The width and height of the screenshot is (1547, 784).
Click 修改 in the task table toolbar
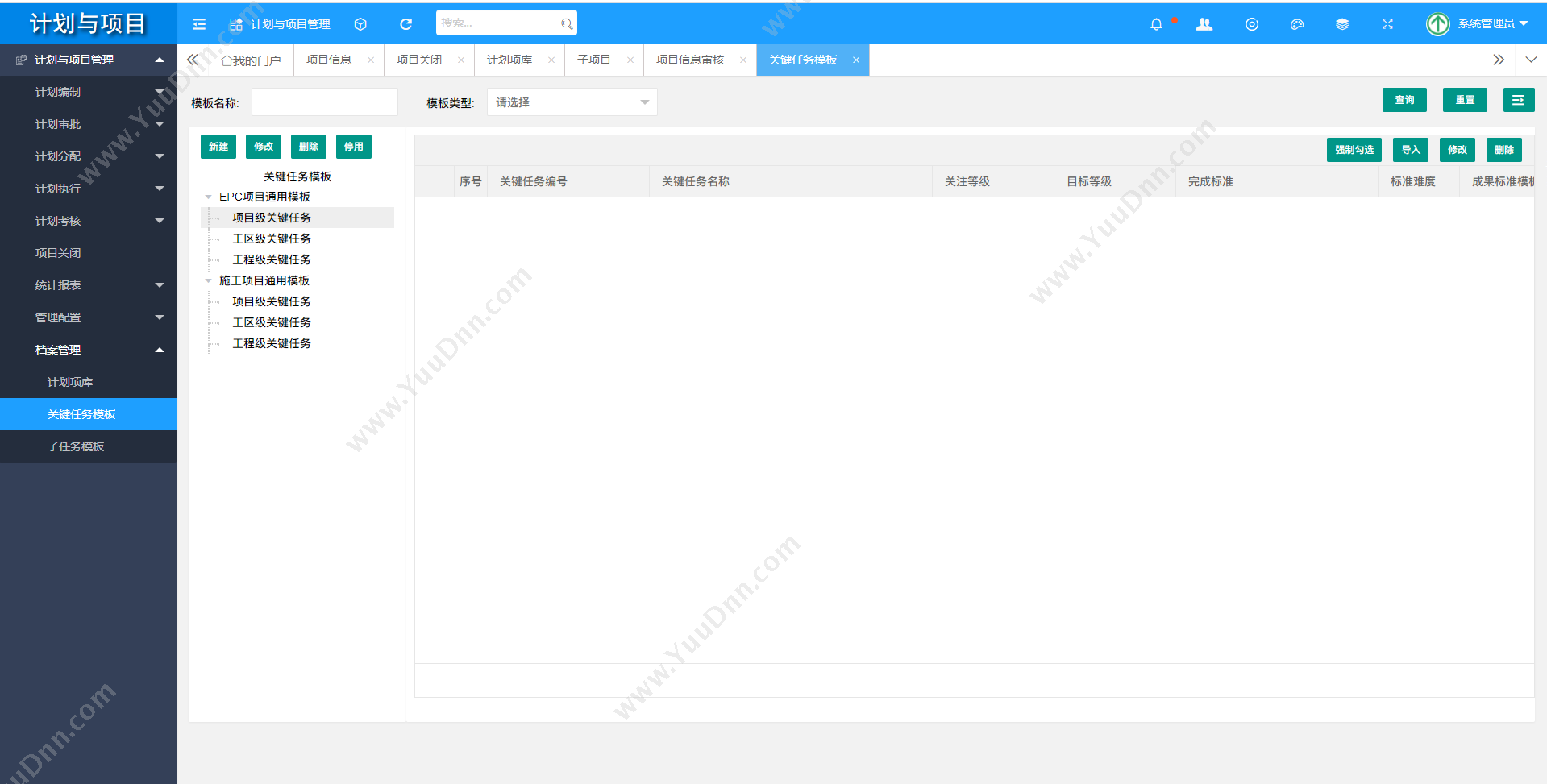click(1458, 150)
